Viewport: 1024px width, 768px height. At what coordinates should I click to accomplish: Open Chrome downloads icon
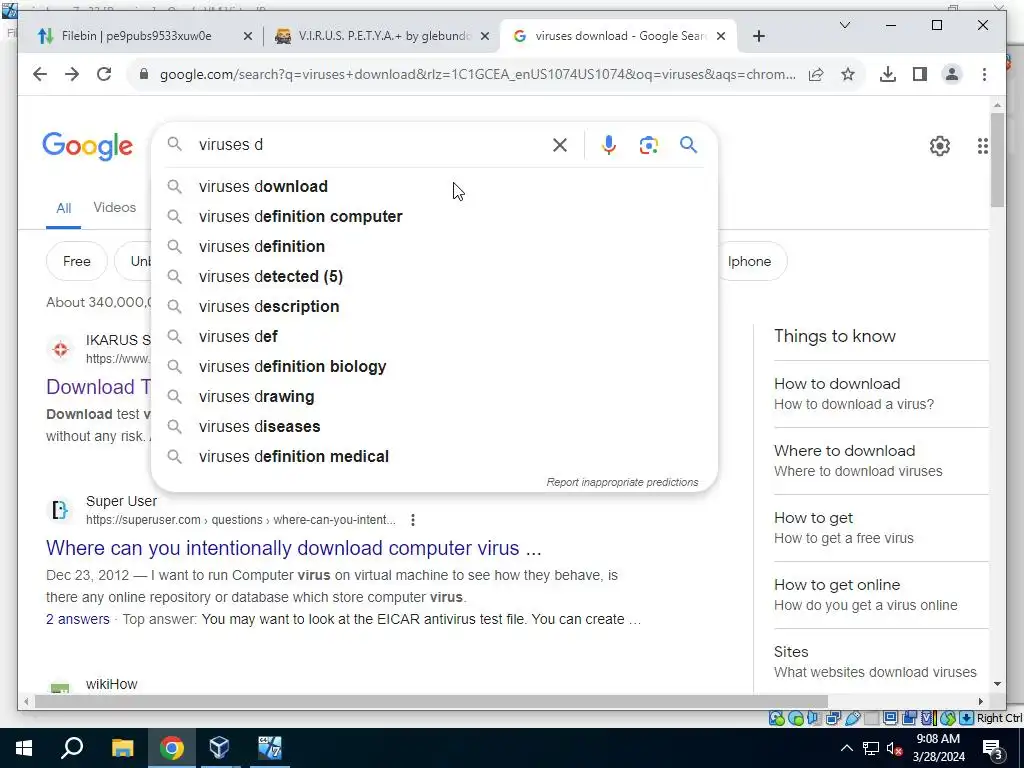(888, 74)
